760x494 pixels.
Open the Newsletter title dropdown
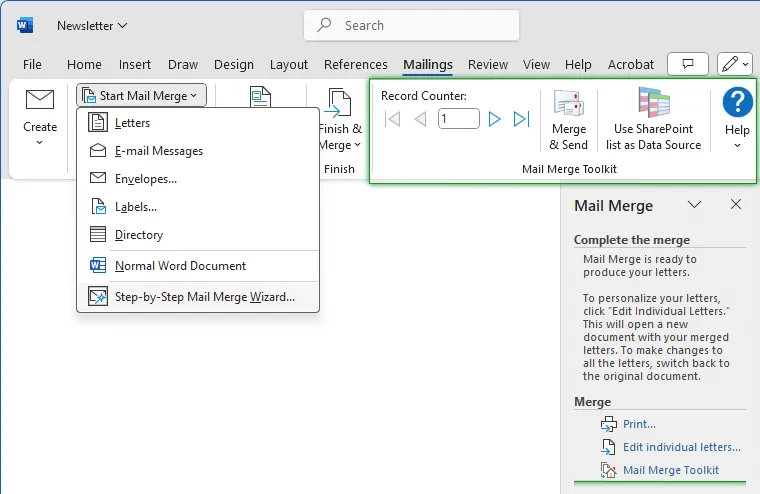coord(92,25)
